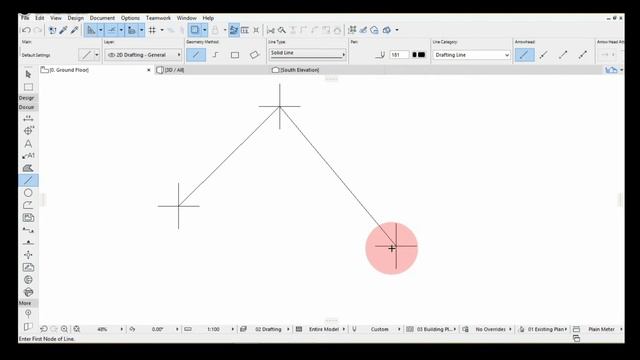Screen dimensions: 640x360
Task: Open the 03 Building Plans model view option
Action: tap(436, 329)
